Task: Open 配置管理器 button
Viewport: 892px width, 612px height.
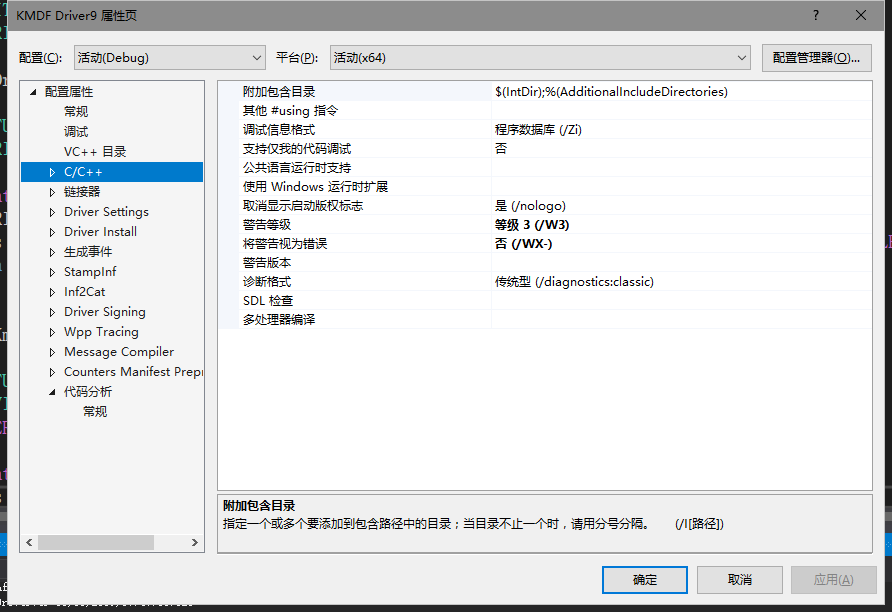Action: [x=816, y=57]
